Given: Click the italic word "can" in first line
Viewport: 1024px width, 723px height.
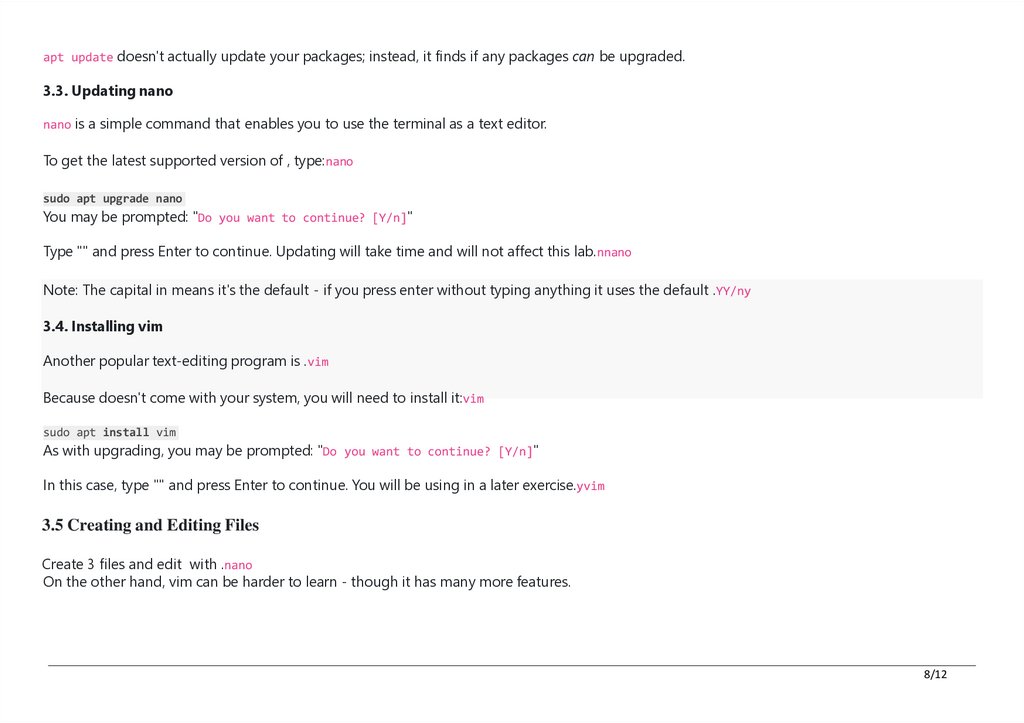Looking at the screenshot, I should pos(583,57).
